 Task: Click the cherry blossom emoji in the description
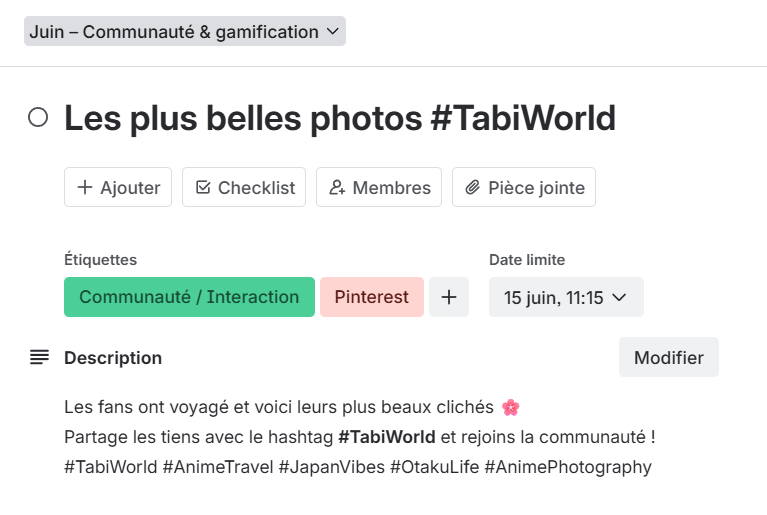click(x=510, y=407)
